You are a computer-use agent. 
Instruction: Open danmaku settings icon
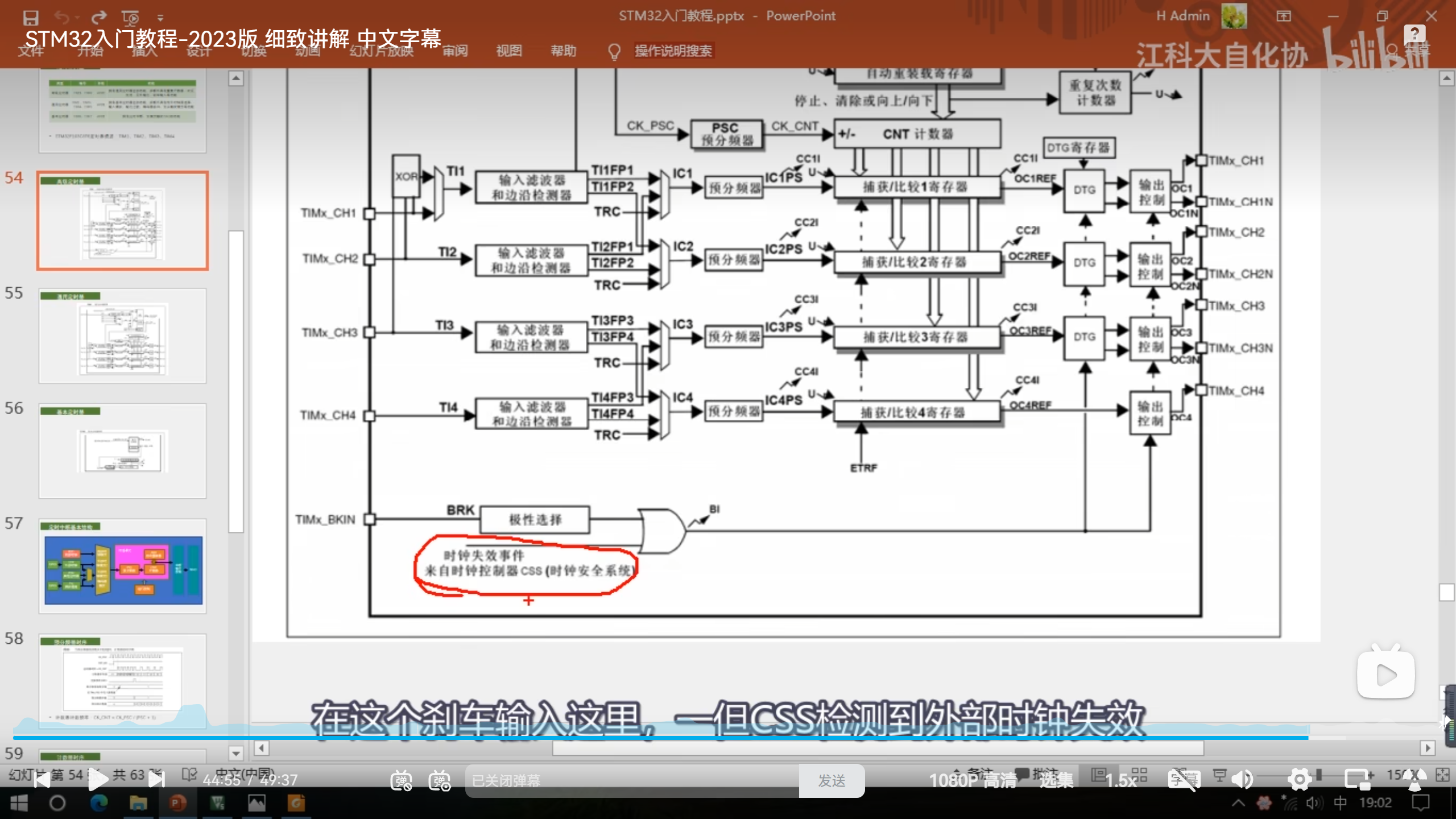click(x=440, y=781)
